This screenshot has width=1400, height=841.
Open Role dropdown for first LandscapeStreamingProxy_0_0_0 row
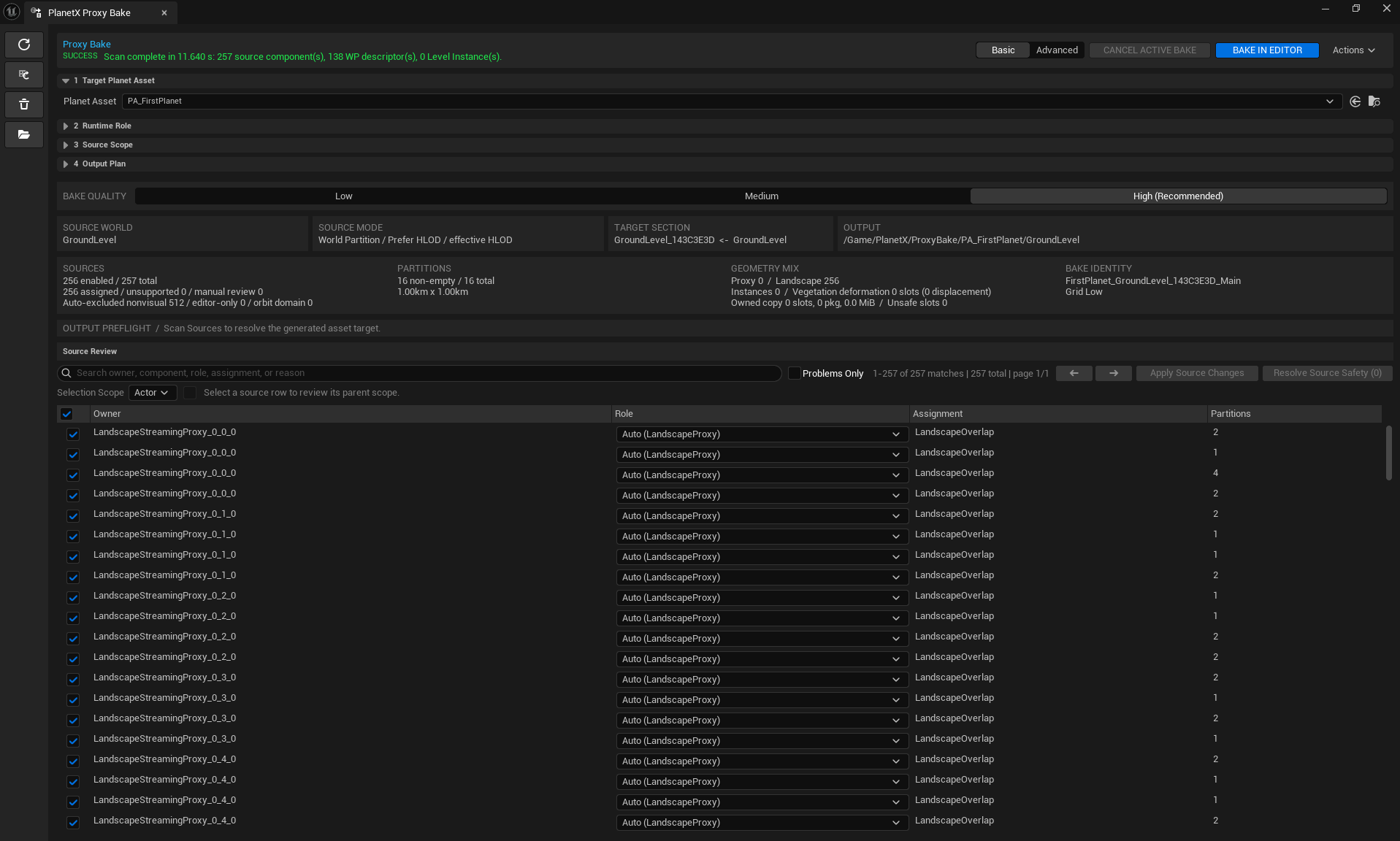[762, 434]
